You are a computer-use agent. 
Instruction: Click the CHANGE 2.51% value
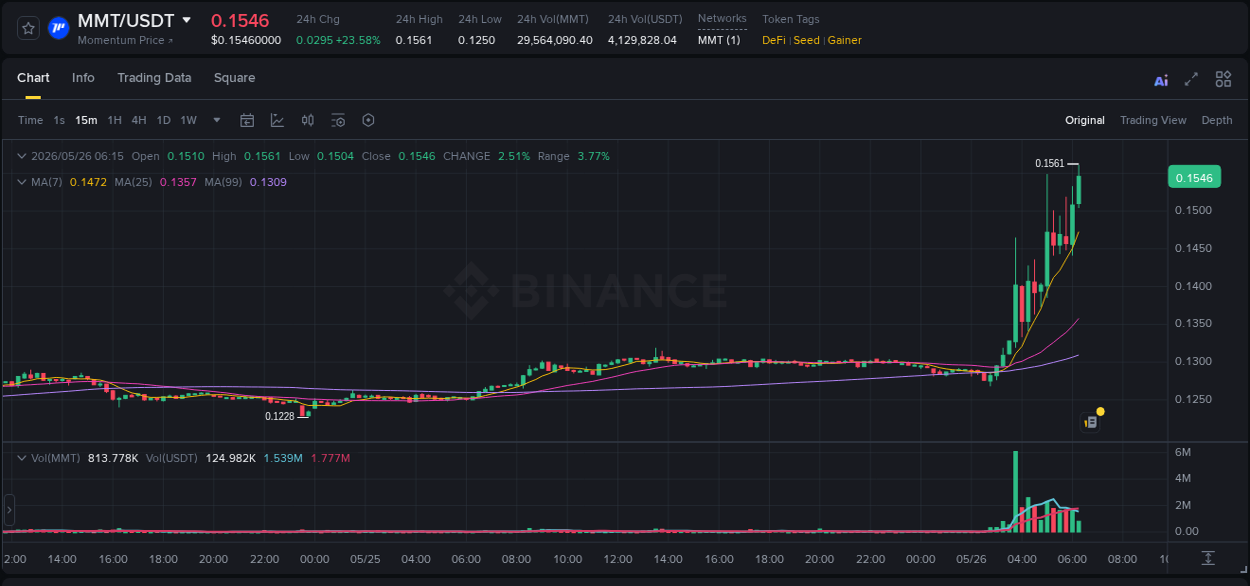tap(513, 156)
